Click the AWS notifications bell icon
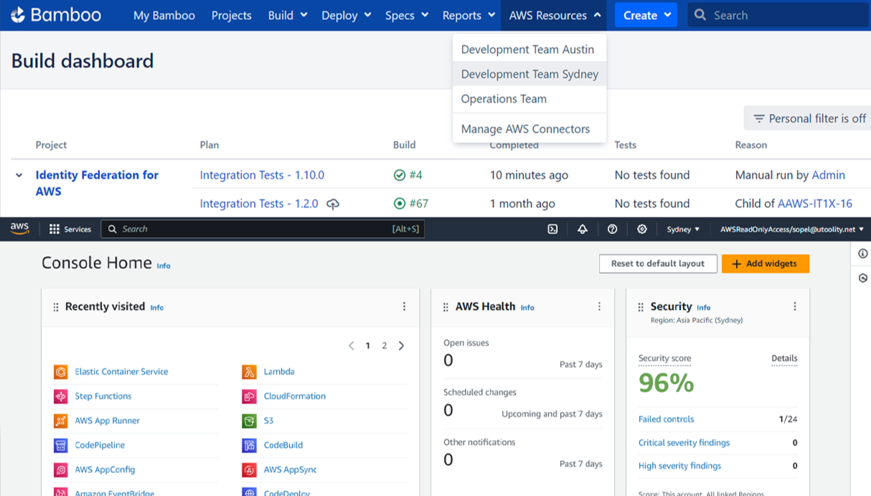This screenshot has height=496, width=871. coord(582,229)
